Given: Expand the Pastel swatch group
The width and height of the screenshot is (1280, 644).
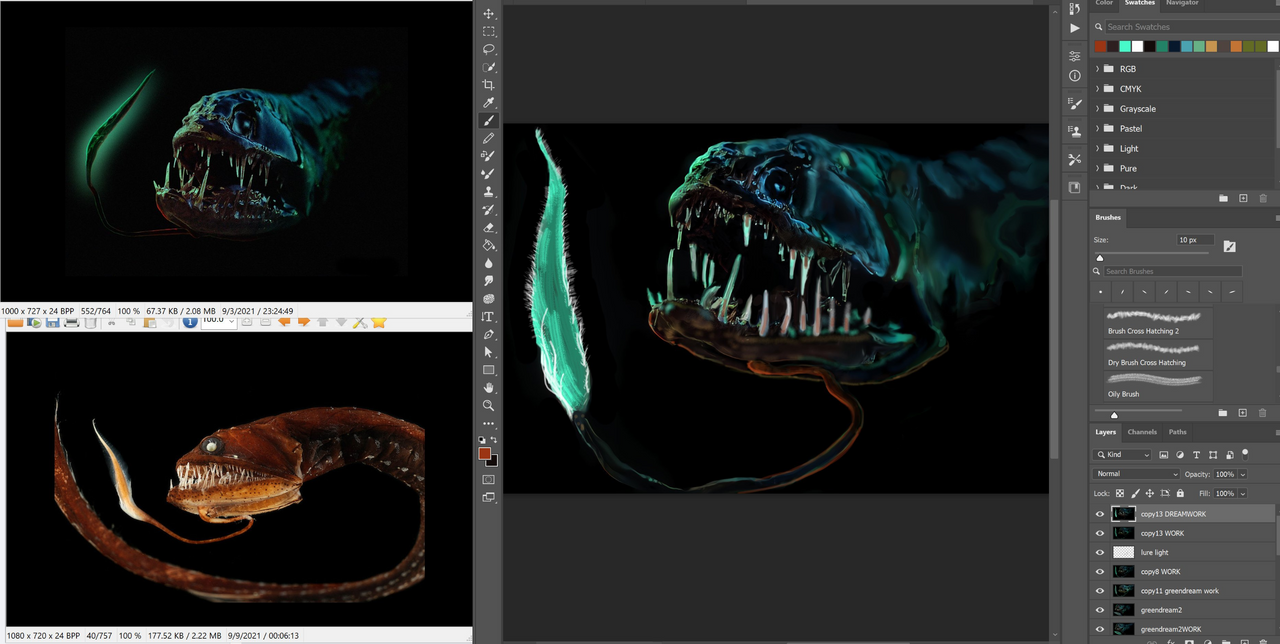Looking at the screenshot, I should (1098, 129).
